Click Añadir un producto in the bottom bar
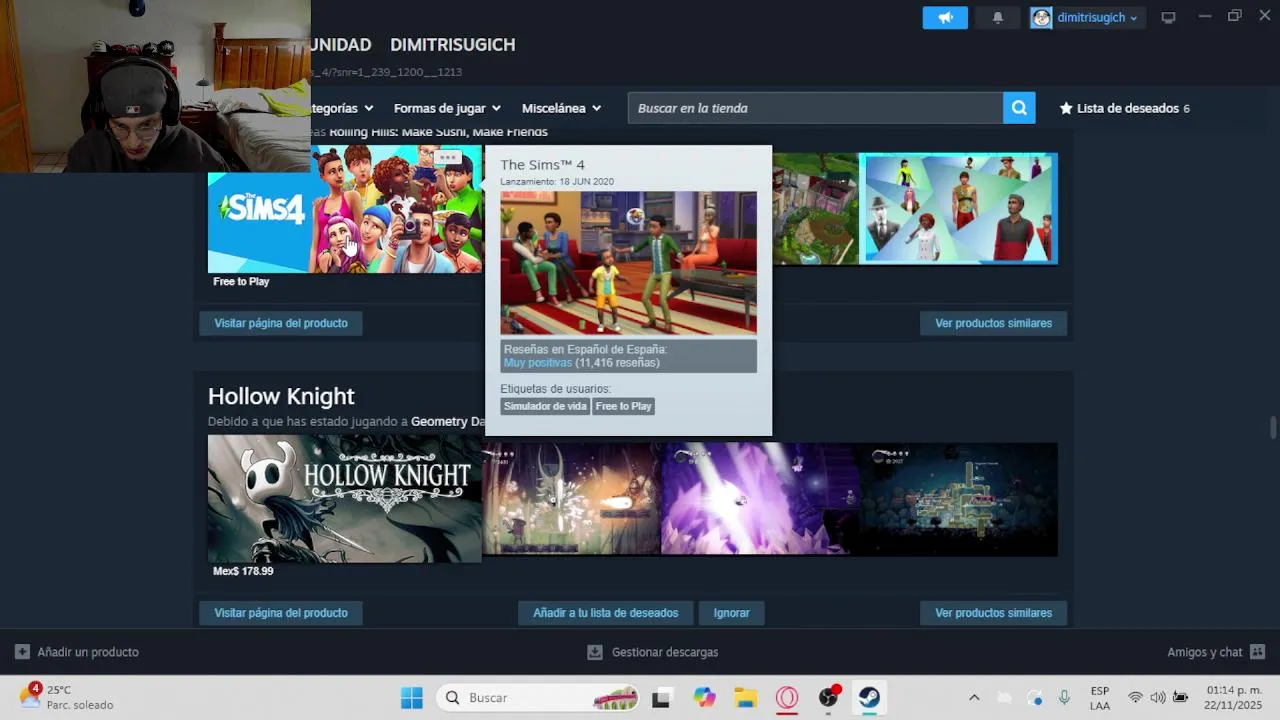This screenshot has width=1280, height=720. click(88, 652)
